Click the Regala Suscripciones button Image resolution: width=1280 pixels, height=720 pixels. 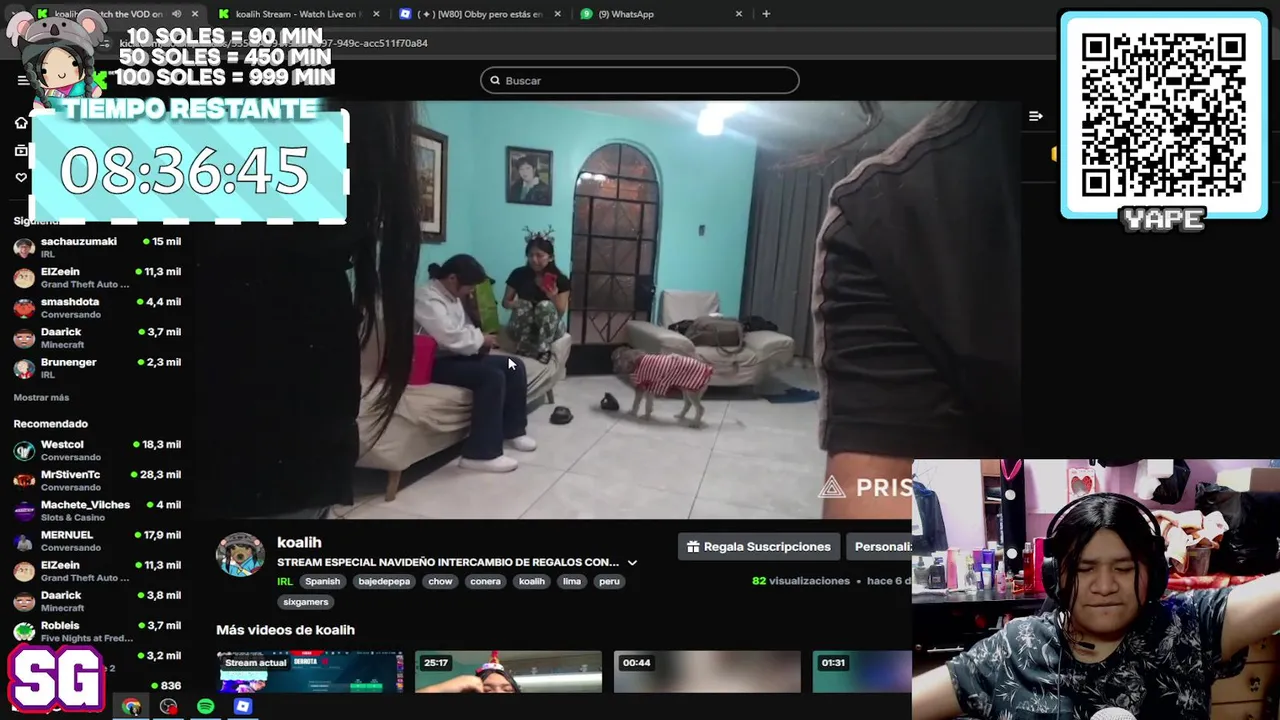click(x=759, y=547)
